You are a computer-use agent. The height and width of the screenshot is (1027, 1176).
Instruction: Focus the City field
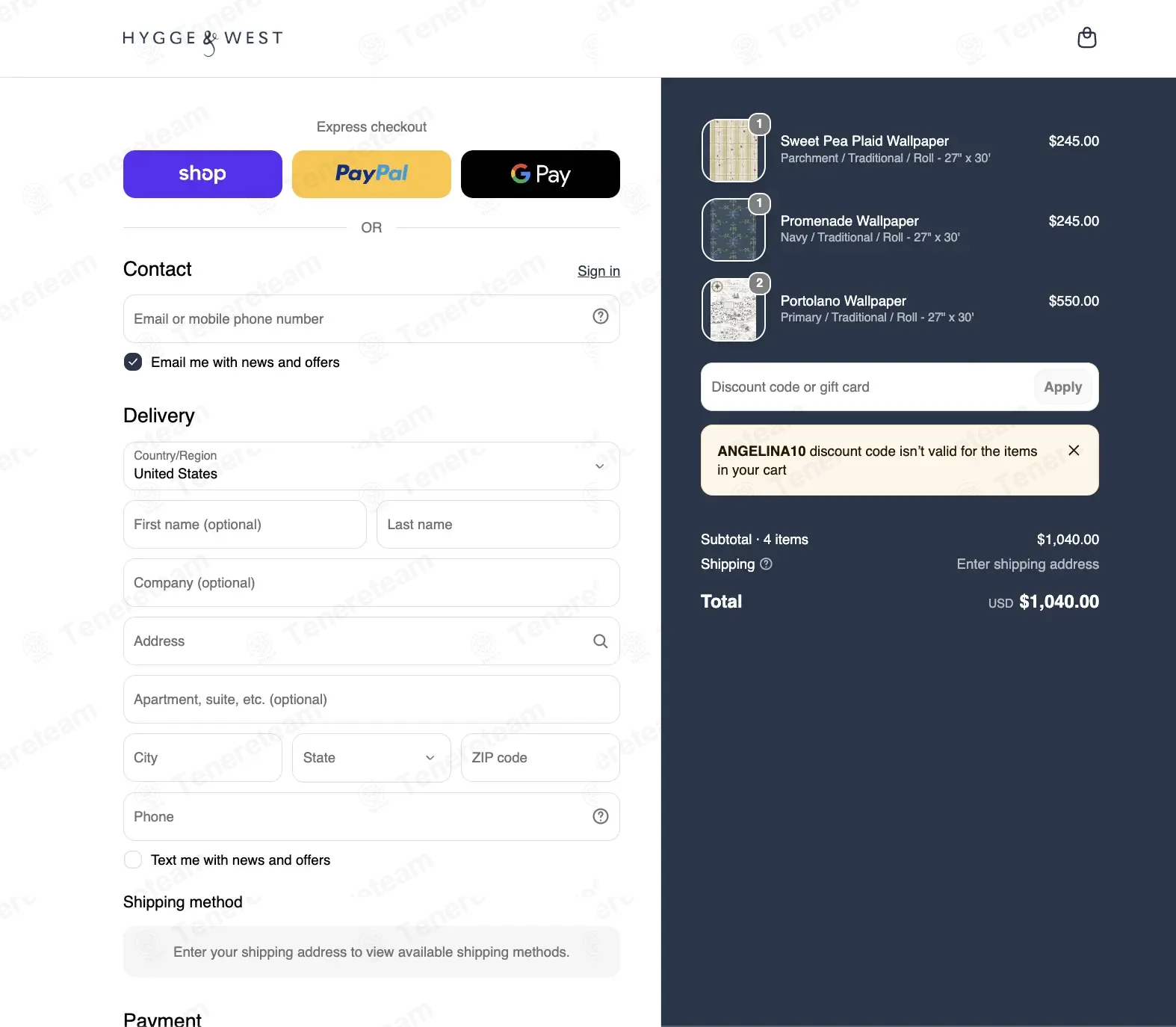(202, 757)
